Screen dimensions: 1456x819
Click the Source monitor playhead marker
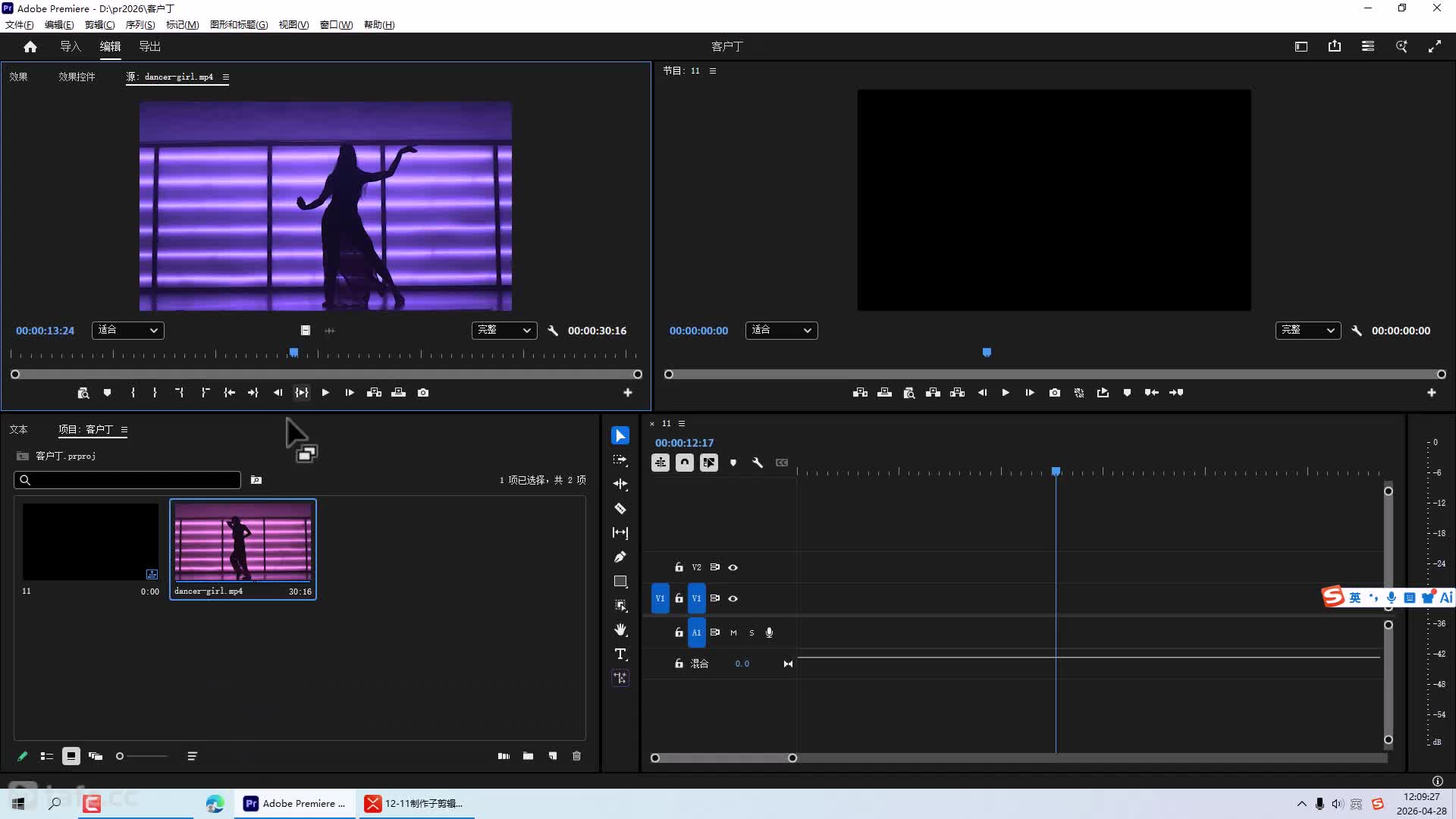(x=293, y=353)
